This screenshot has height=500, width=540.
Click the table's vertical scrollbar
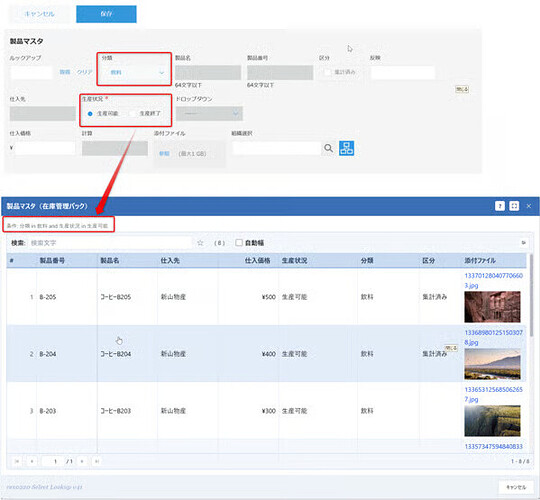pos(531,295)
